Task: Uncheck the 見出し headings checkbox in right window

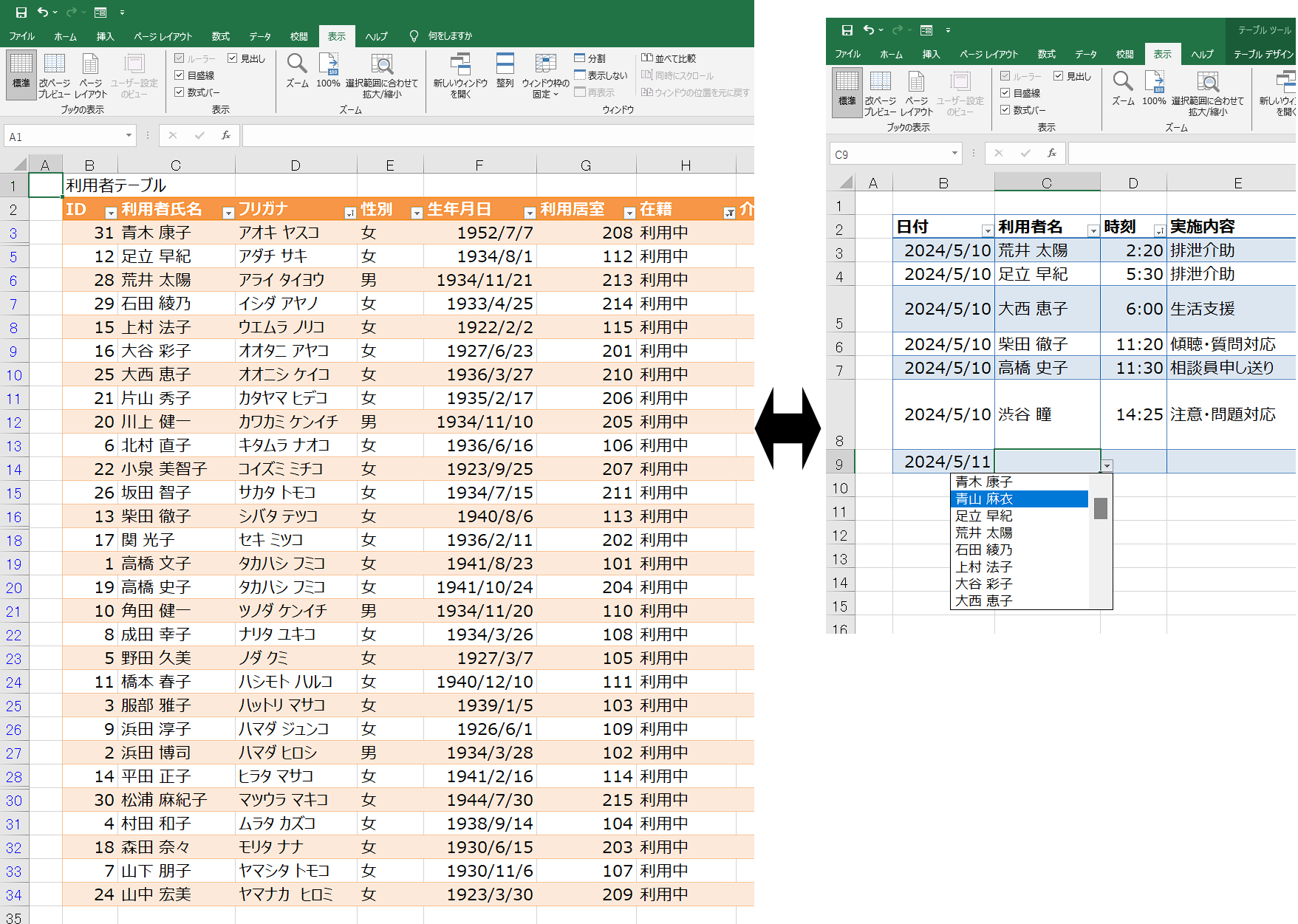Action: point(1058,76)
